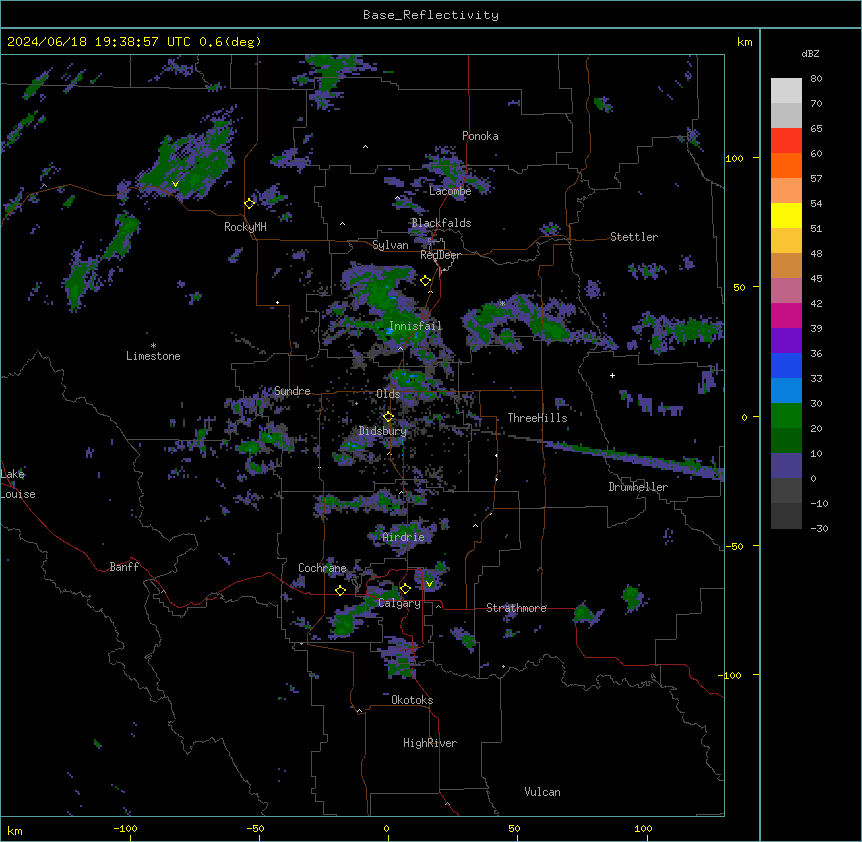
Task: Select the light gray 70-80 dBZ legend swatch
Action: click(786, 91)
